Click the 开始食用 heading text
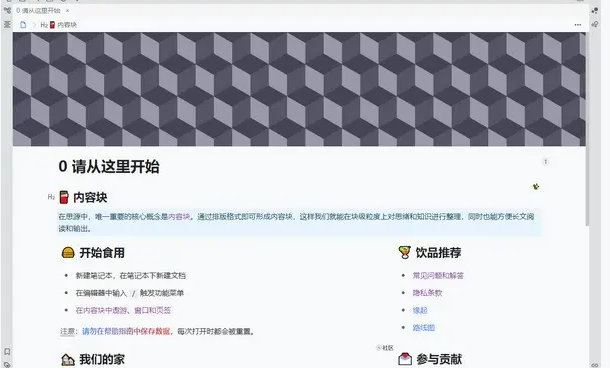Screen dimensions: 610x368 coord(102,253)
